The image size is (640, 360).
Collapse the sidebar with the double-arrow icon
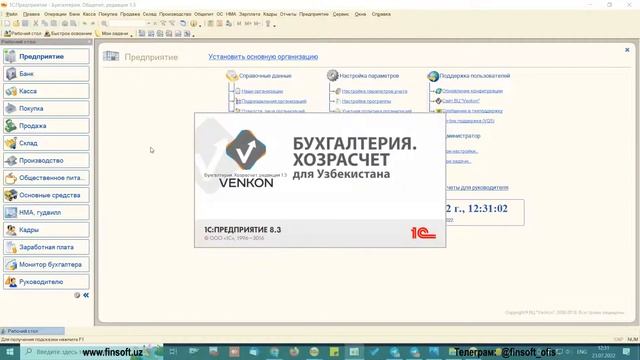pos(86,295)
